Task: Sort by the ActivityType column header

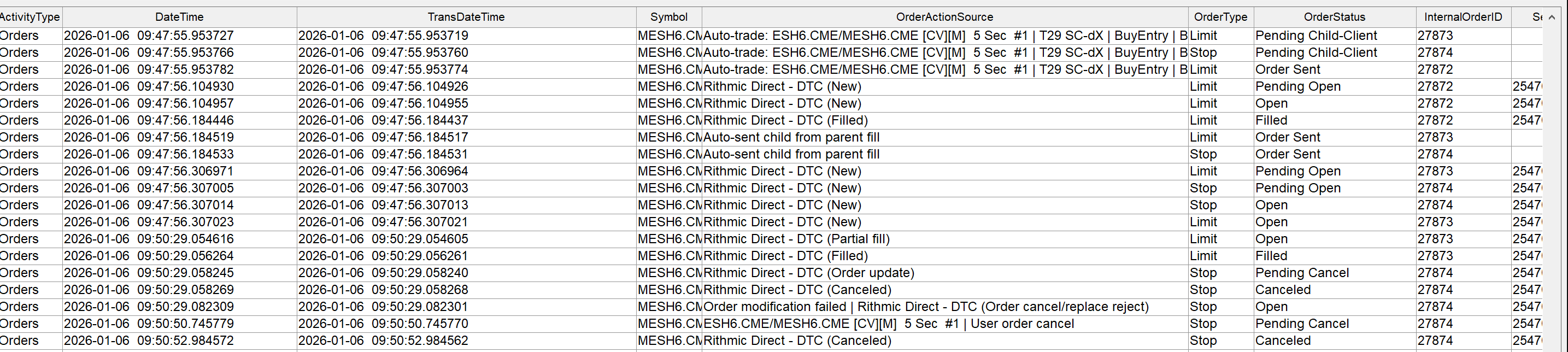Action: tap(30, 17)
